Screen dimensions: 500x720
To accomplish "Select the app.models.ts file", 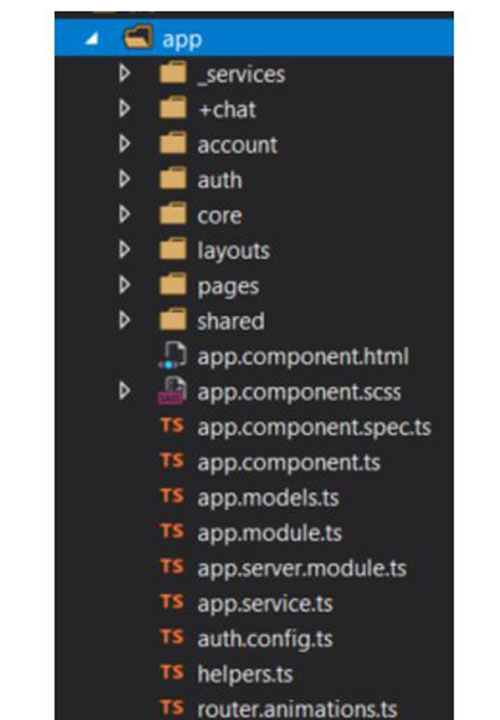I will (x=268, y=498).
